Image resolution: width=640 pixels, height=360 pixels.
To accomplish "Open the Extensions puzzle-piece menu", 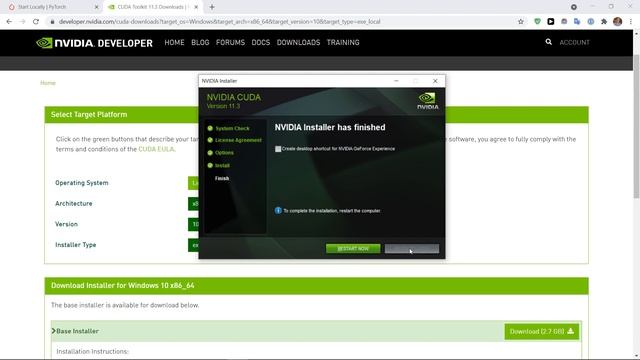I will [x=604, y=22].
